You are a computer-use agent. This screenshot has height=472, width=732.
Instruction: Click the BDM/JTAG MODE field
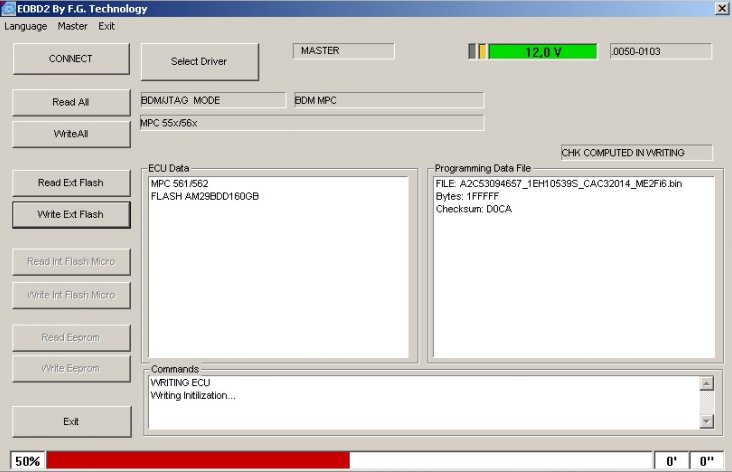tap(213, 100)
